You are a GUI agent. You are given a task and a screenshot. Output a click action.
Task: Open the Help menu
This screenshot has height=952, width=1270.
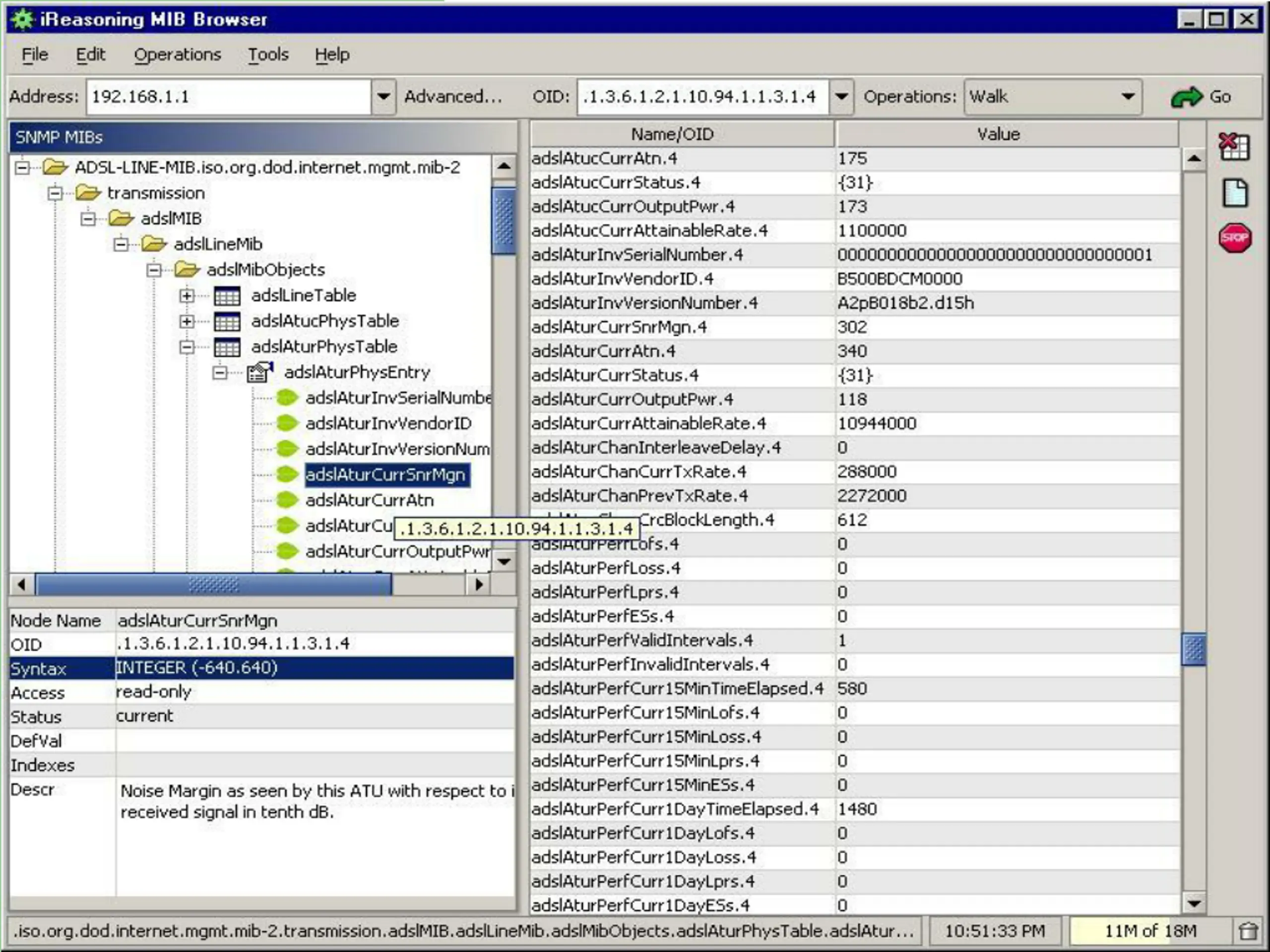[x=332, y=55]
